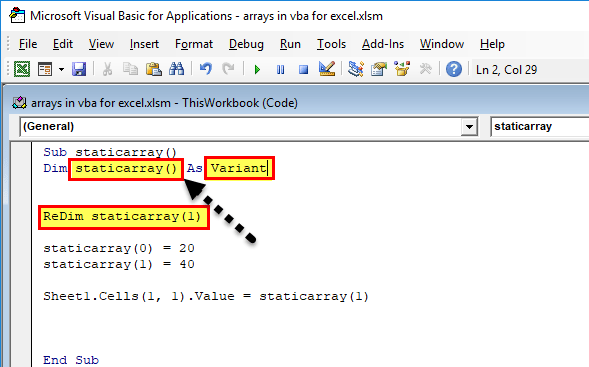Expand the (General) object dropdown arrow
589x367 pixels.
(x=469, y=127)
